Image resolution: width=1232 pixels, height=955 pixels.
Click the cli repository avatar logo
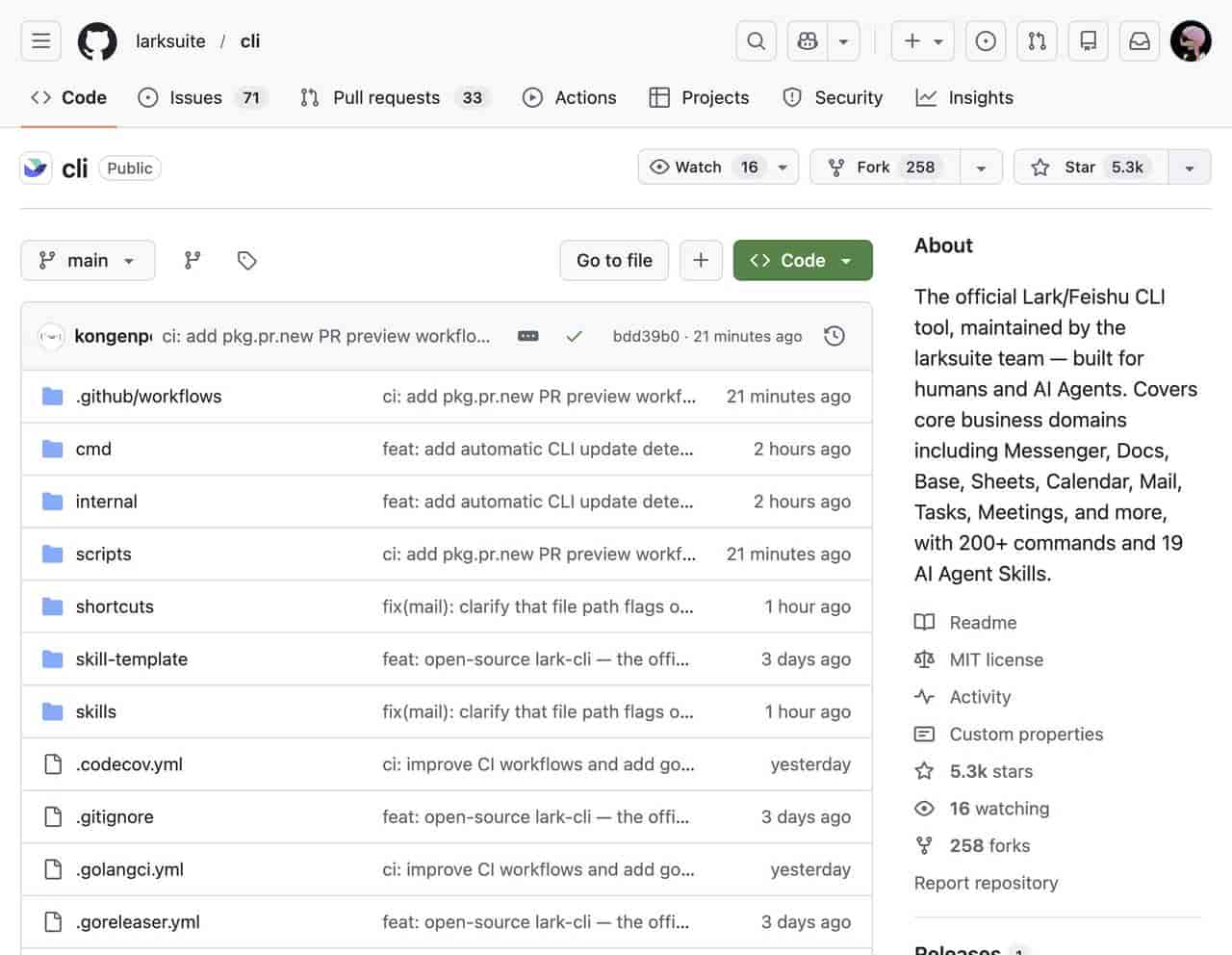(37, 168)
